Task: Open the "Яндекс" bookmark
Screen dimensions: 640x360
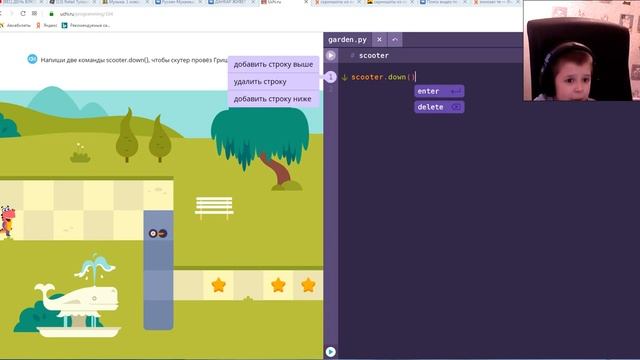Action: point(47,25)
